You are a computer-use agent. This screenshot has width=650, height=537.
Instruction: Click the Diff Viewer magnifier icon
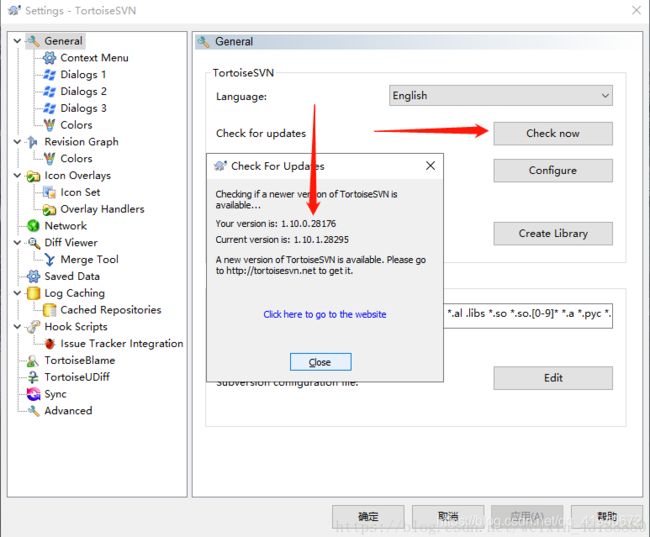[x=33, y=243]
